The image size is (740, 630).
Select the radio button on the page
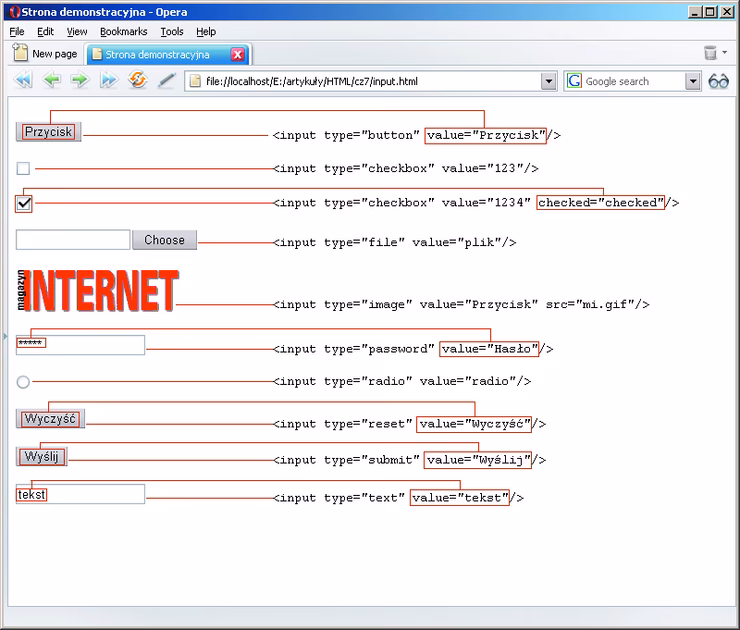pos(24,382)
